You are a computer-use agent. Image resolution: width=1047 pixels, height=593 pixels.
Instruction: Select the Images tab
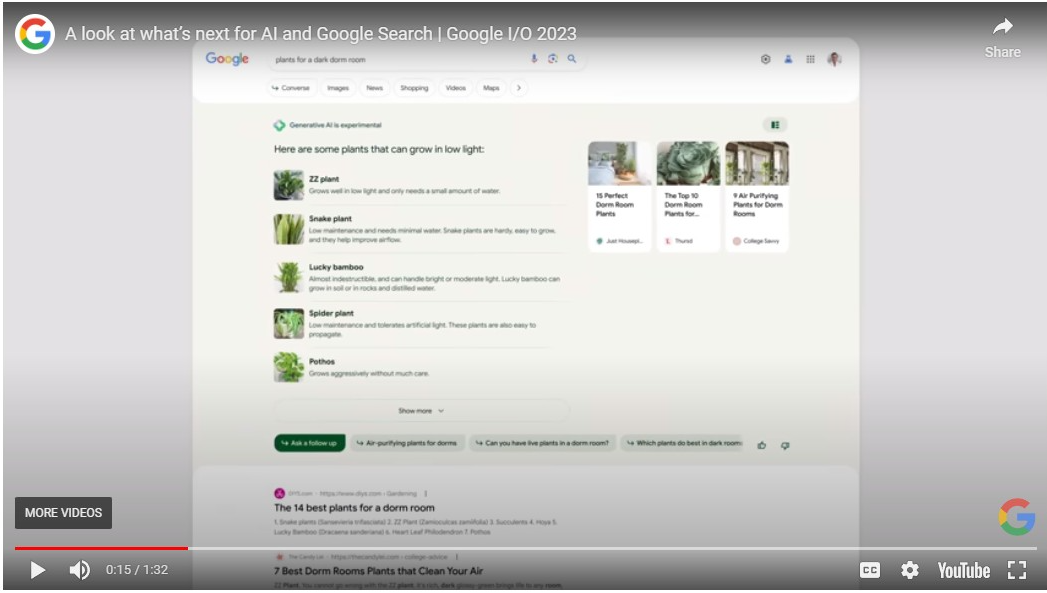point(338,88)
